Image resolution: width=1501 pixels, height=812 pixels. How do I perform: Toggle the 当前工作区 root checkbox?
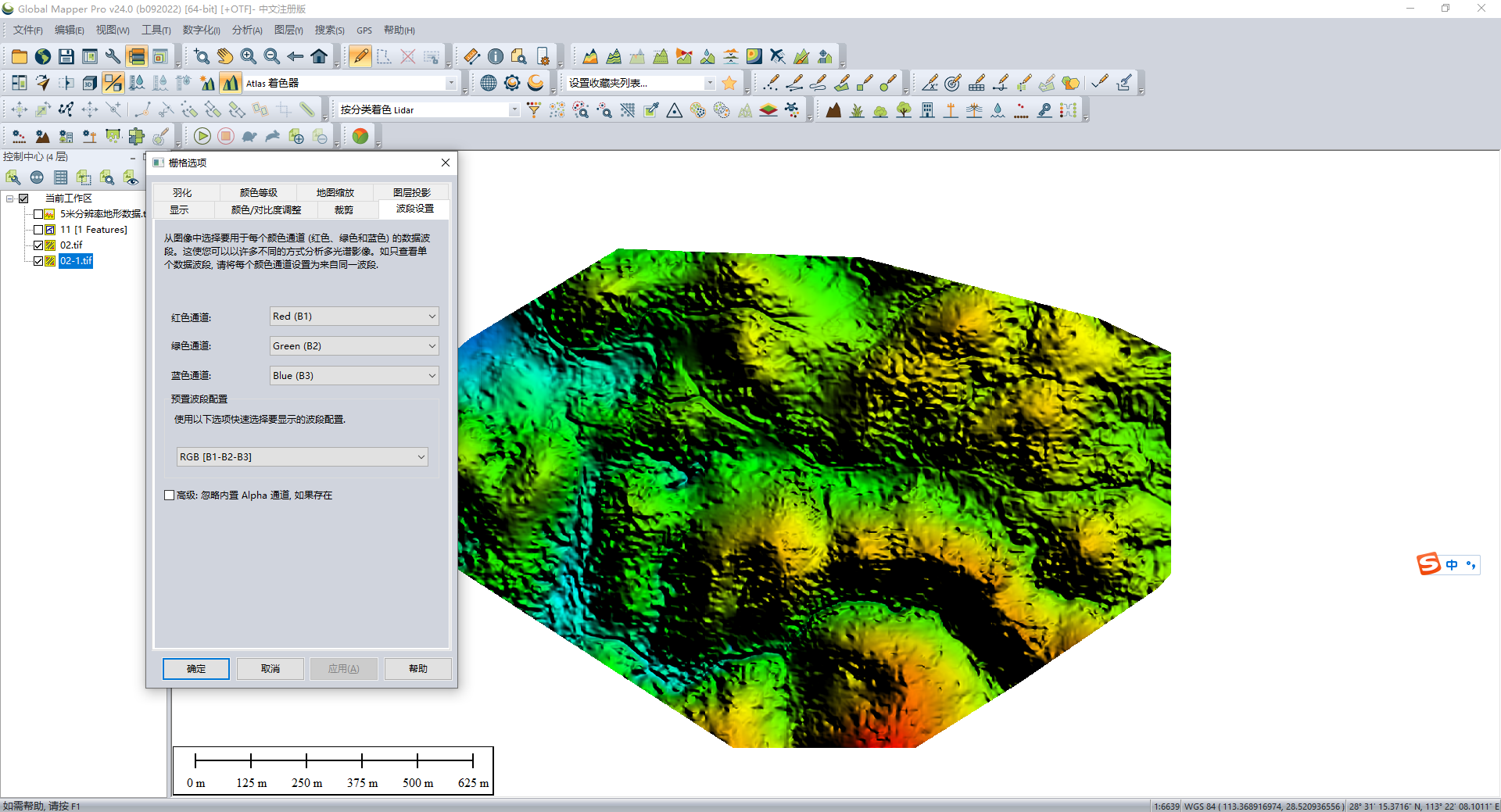23,199
